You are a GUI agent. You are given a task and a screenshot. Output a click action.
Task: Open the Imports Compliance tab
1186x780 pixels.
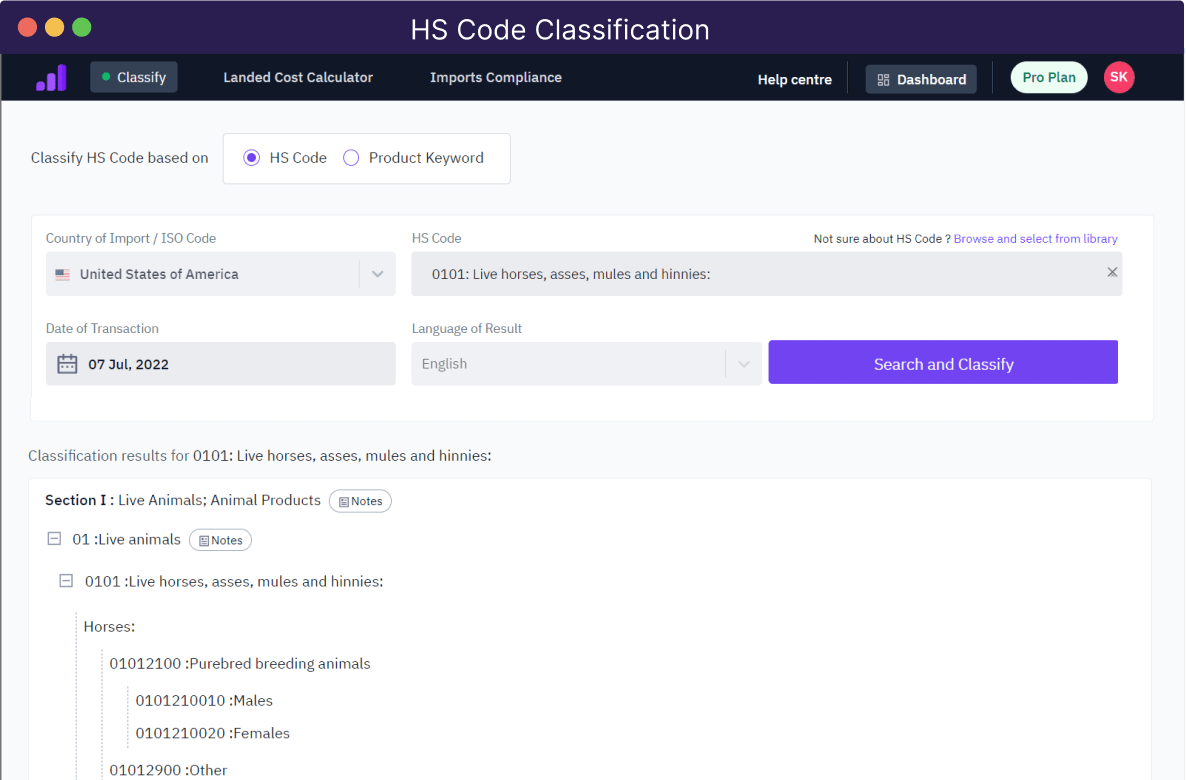(x=495, y=77)
